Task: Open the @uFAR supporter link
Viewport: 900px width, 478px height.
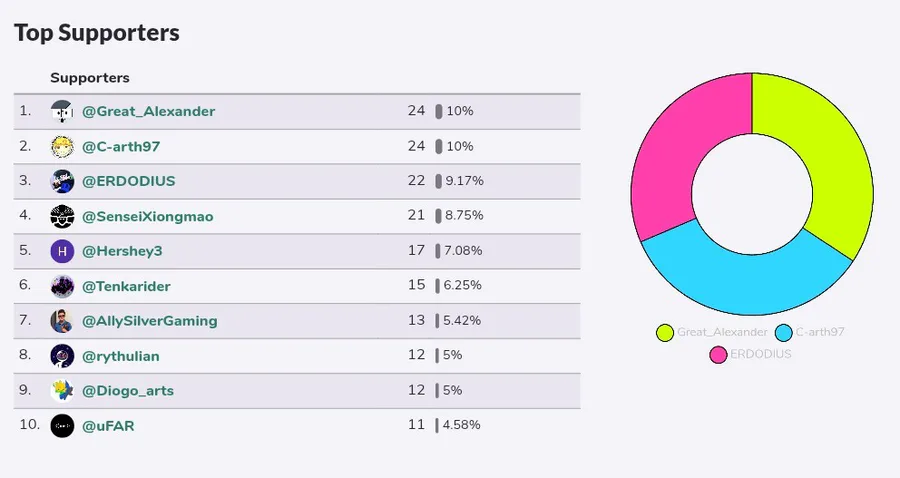Action: coord(108,425)
